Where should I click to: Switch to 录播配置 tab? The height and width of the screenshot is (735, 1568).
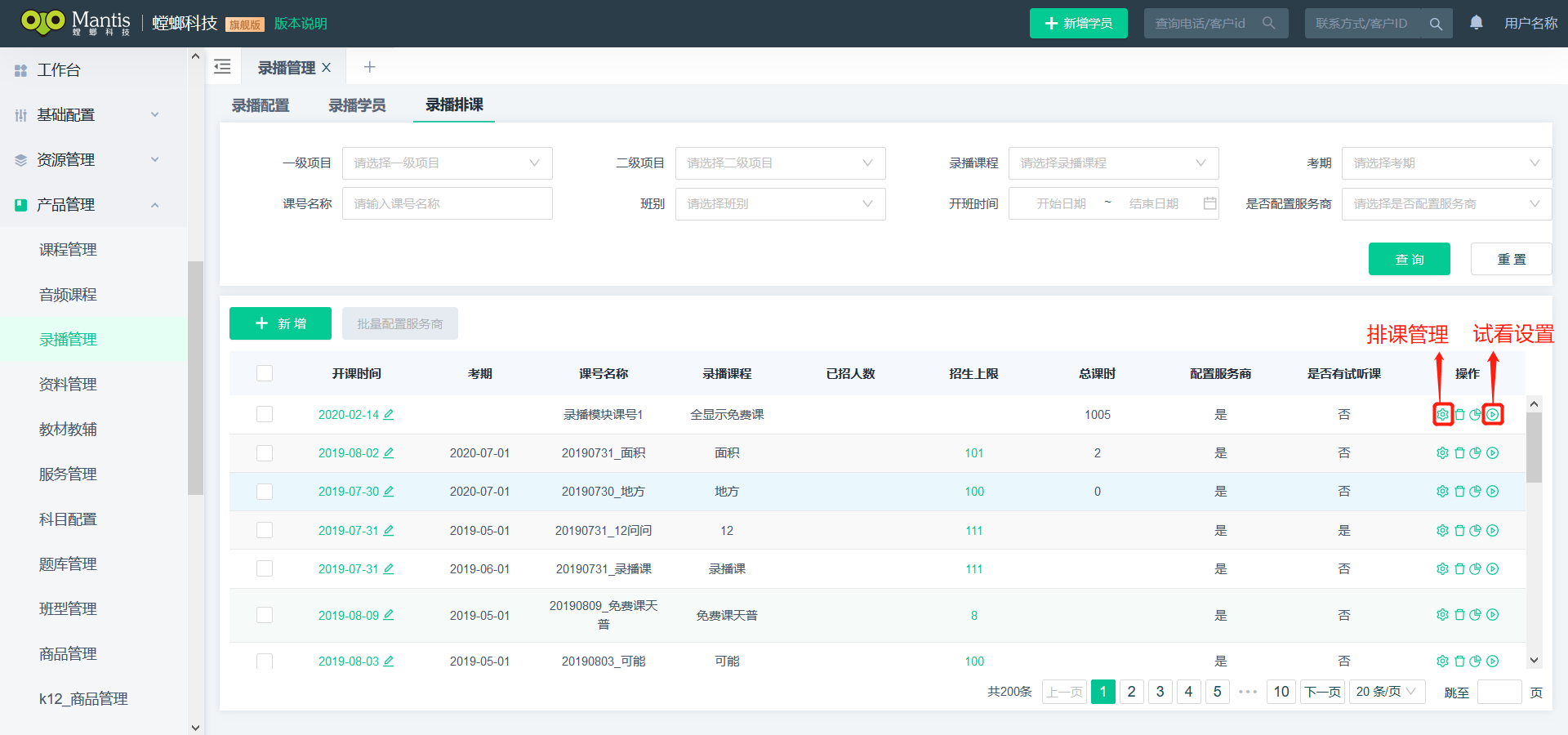tap(261, 105)
